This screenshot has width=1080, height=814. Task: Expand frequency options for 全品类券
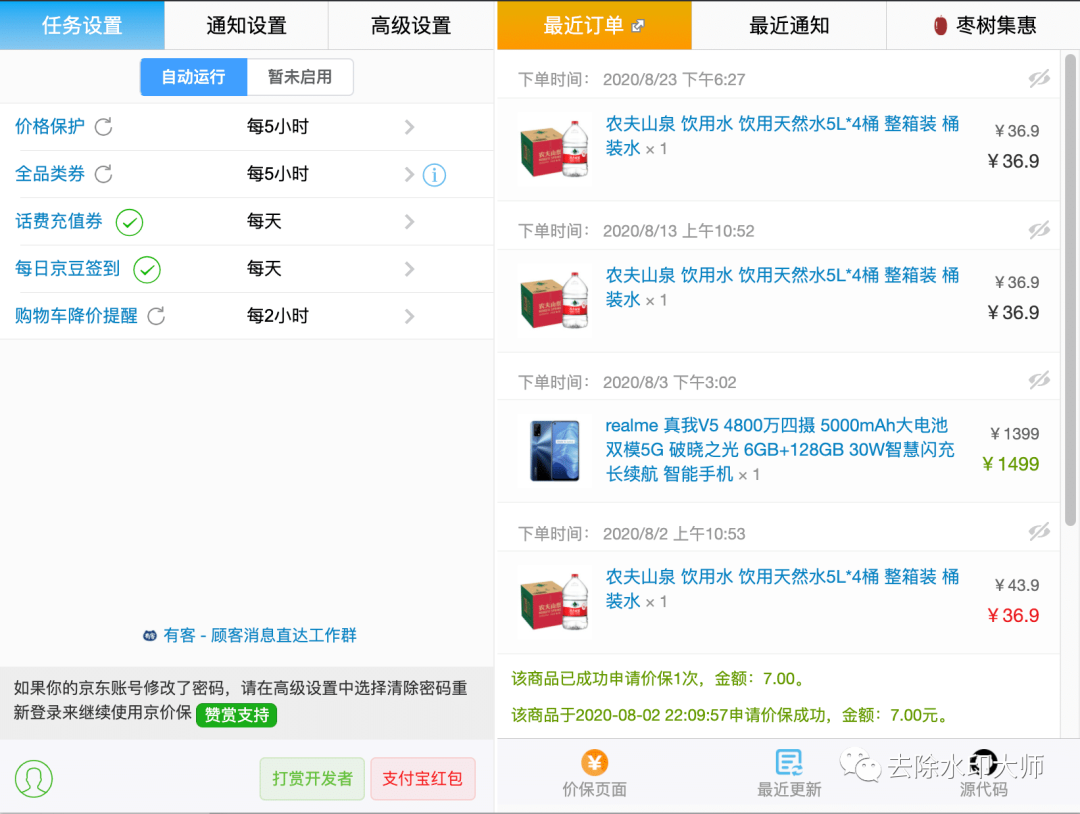click(x=410, y=174)
